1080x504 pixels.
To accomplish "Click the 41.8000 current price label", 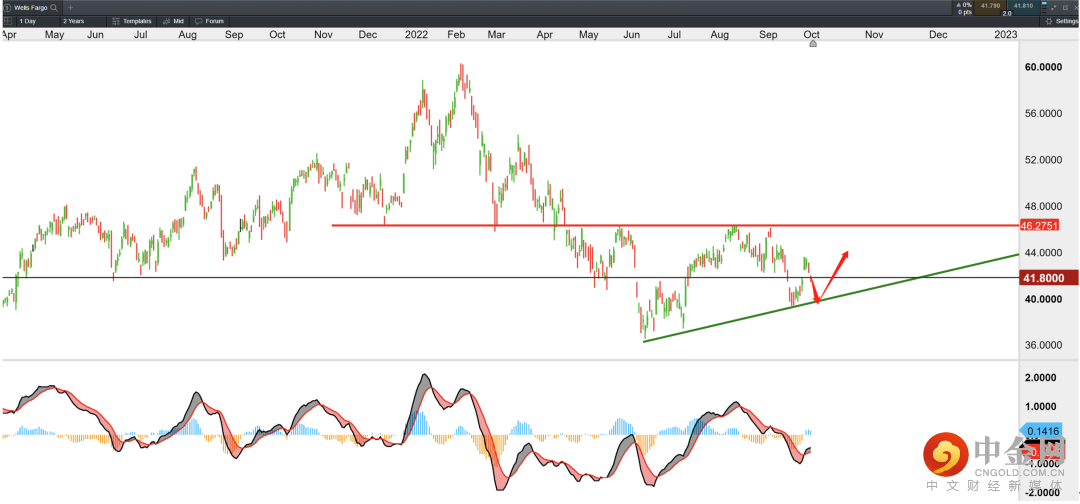I will 1047,278.
